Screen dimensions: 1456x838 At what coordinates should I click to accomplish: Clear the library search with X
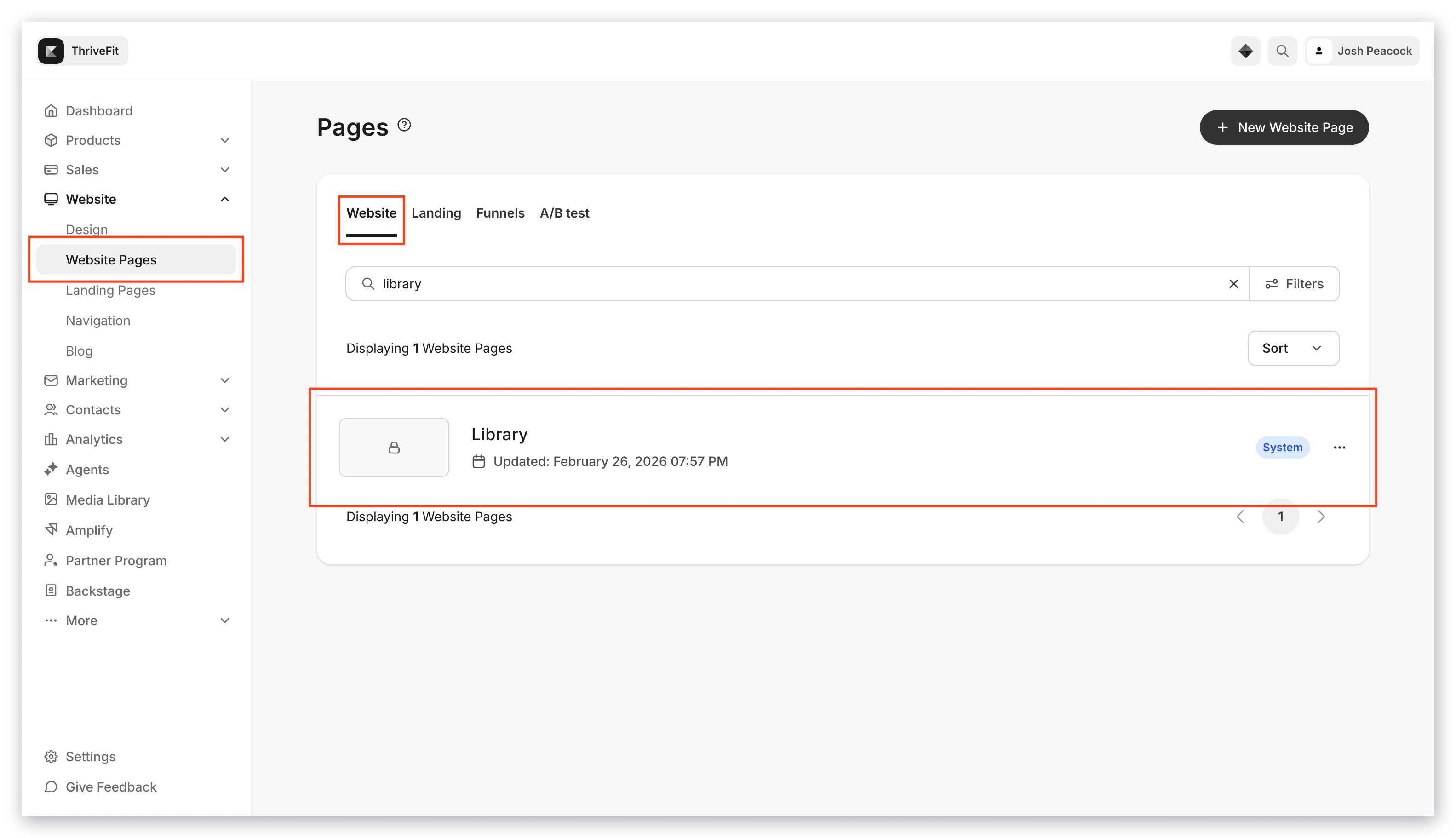point(1233,284)
